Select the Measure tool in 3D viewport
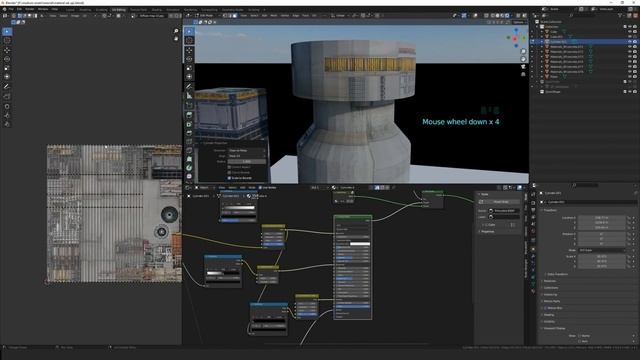This screenshot has width=640, height=360. point(189,96)
